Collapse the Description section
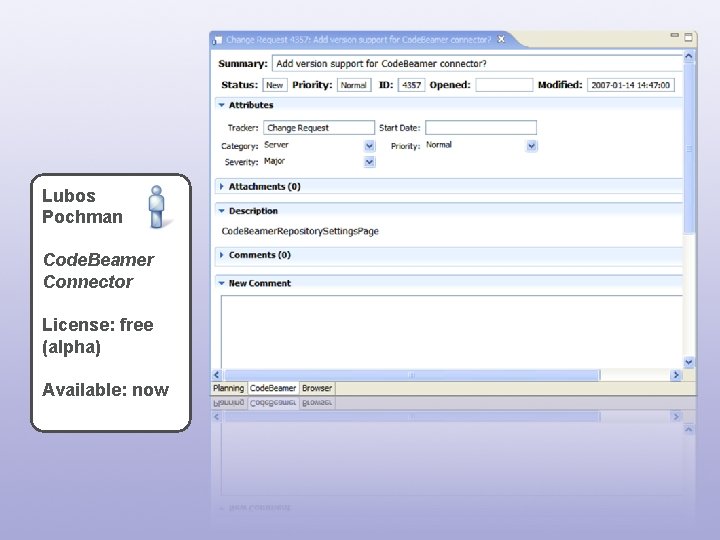The width and height of the screenshot is (720, 540). pos(222,211)
